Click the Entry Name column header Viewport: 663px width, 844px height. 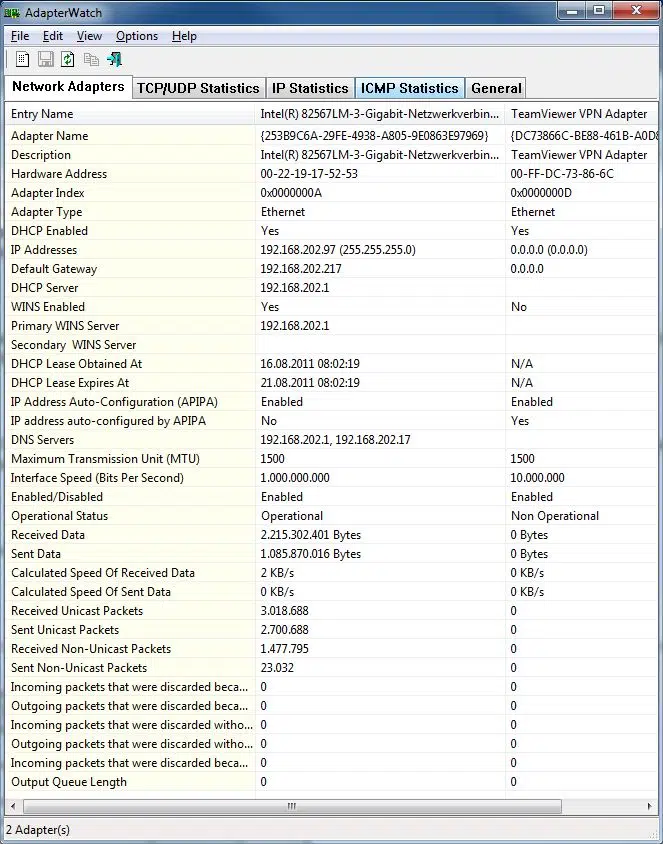130,114
